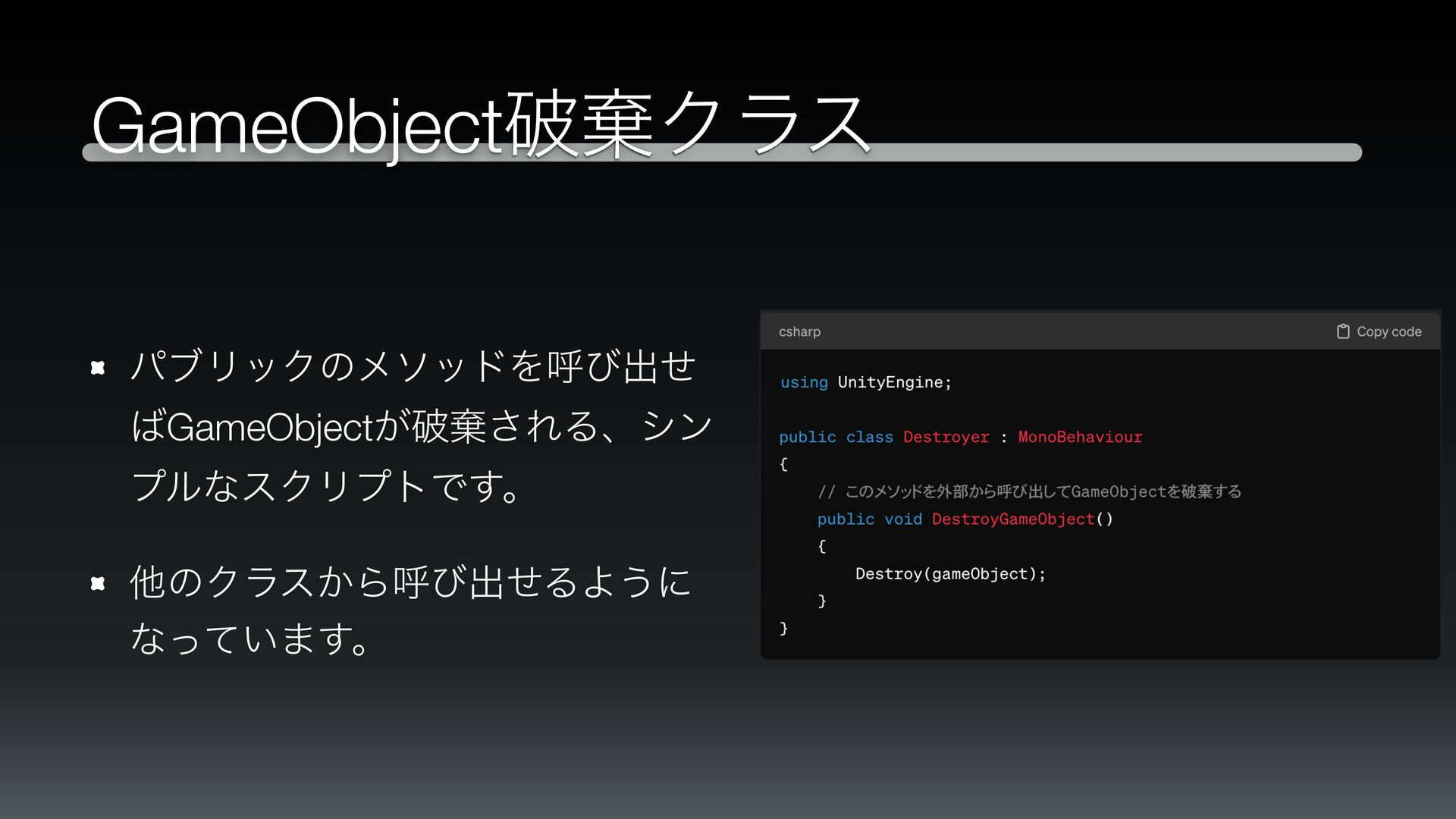Select the slide title GameObject破棄クラス

[x=481, y=125]
